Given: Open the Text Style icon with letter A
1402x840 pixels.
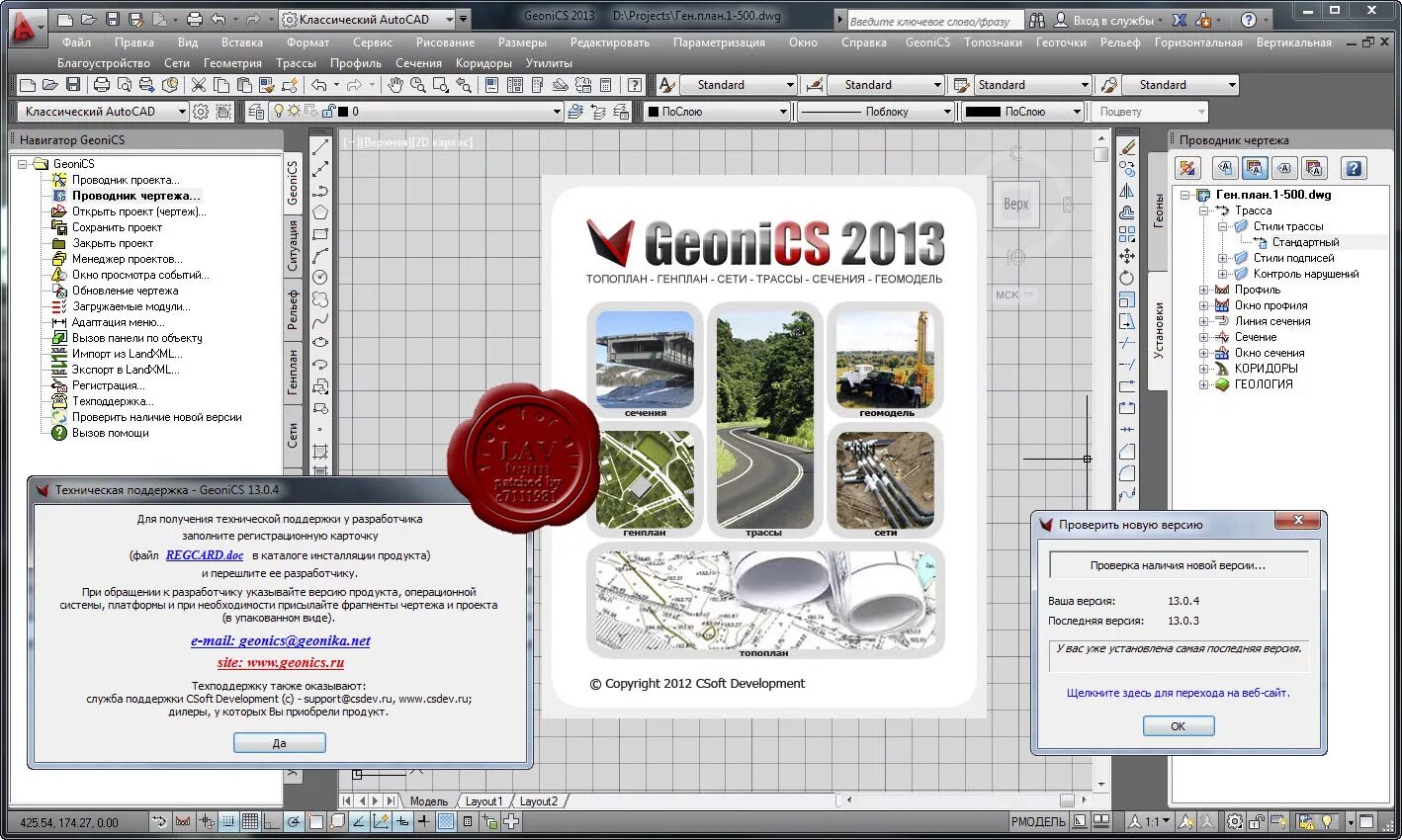Looking at the screenshot, I should 666,85.
